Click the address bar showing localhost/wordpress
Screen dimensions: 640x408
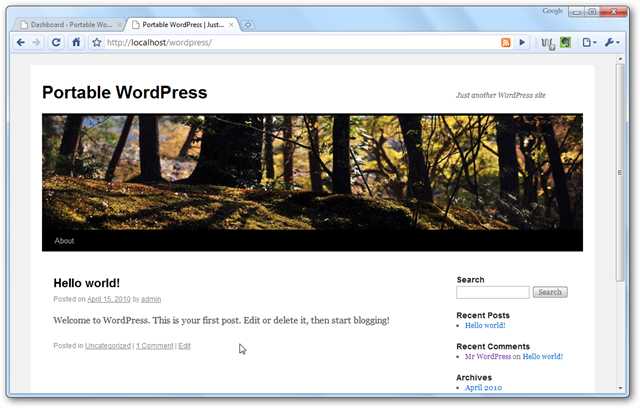click(300, 42)
